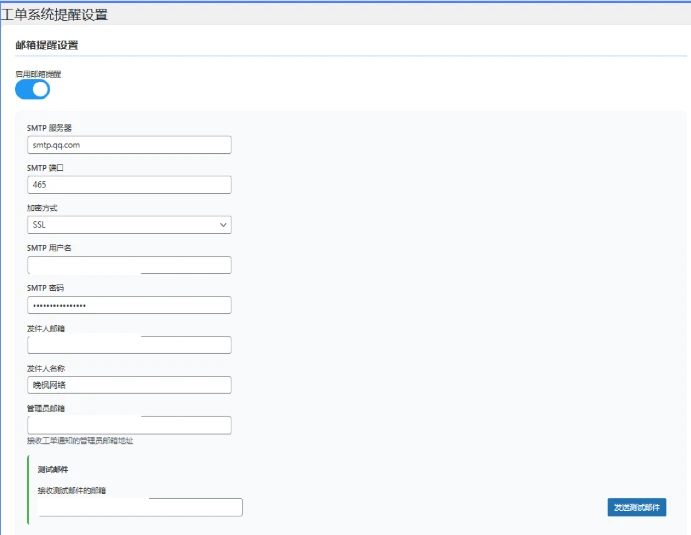Click the SMTP 端口 field showing 465
This screenshot has width=691, height=535.
tap(129, 185)
